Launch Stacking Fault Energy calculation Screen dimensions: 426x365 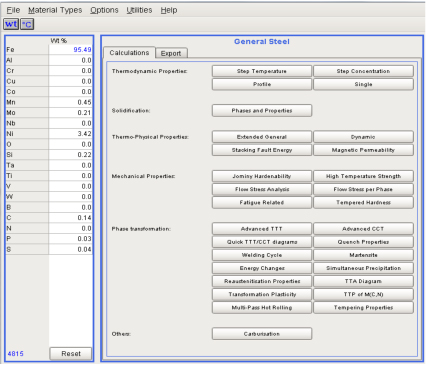tap(262, 150)
